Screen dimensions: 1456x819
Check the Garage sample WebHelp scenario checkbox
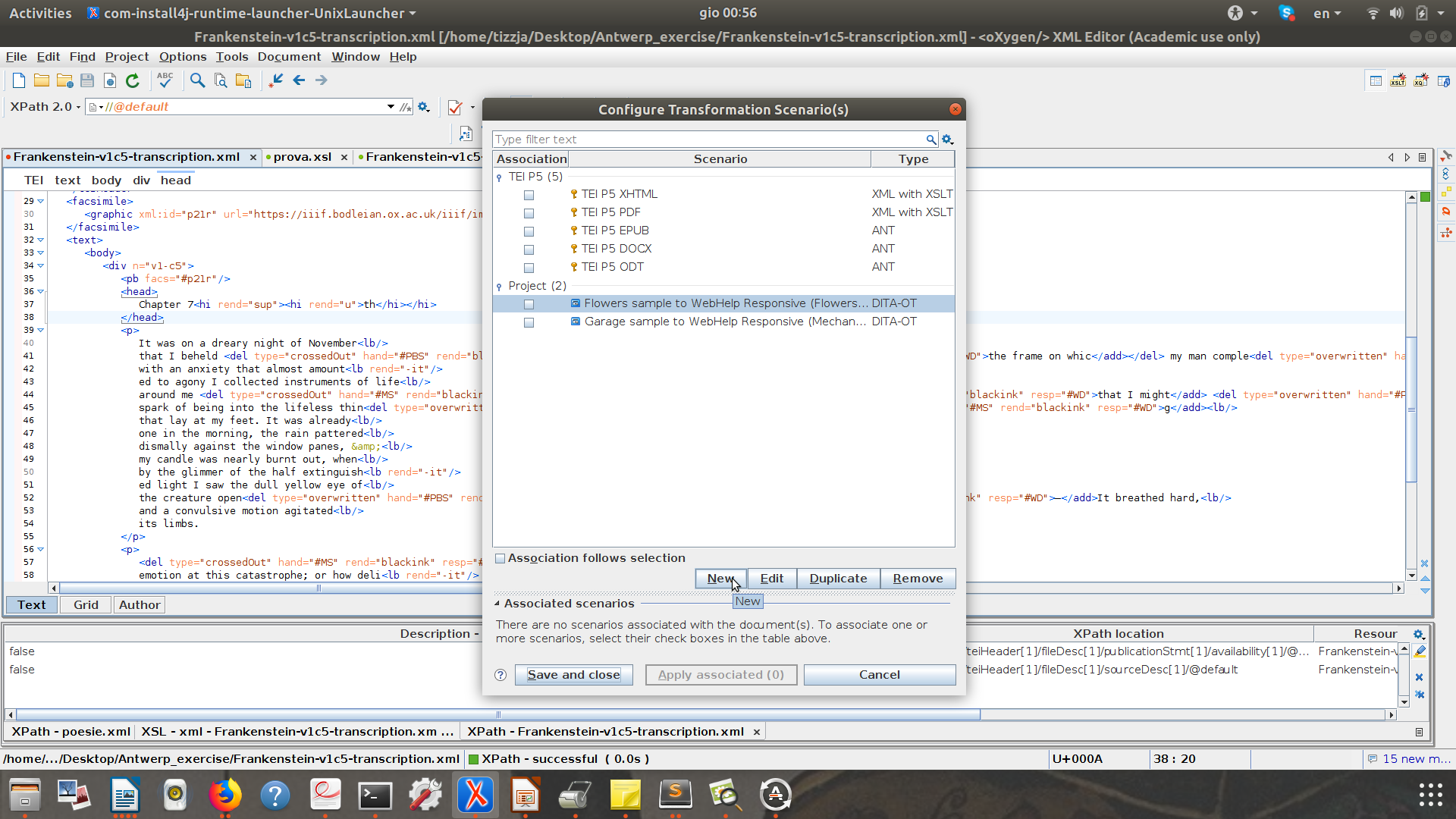click(529, 322)
